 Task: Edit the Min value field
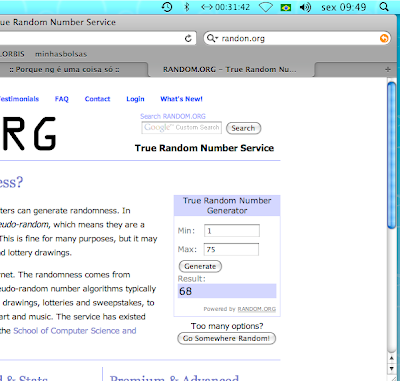pyautogui.click(x=232, y=231)
